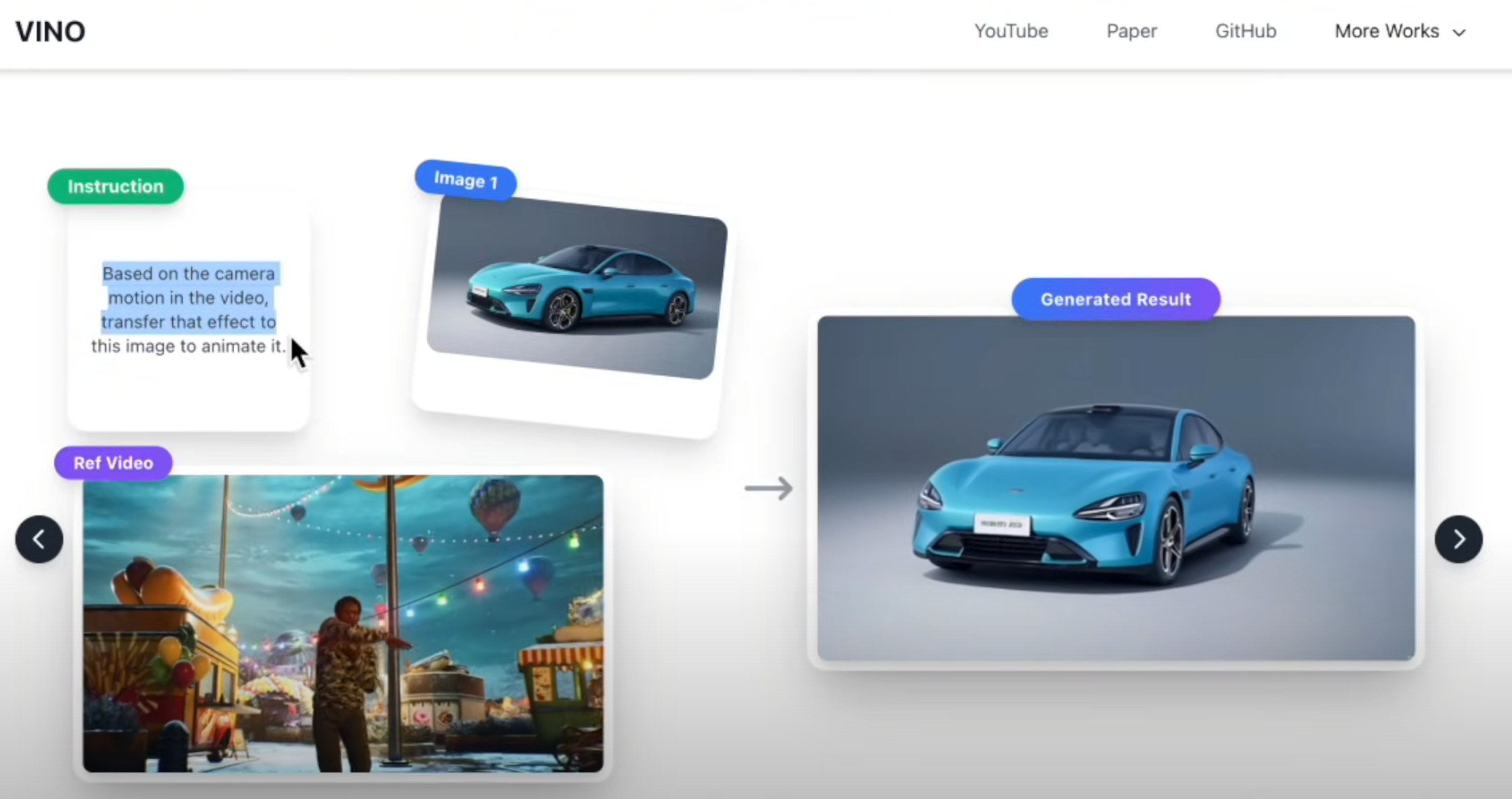Image resolution: width=1512 pixels, height=799 pixels.
Task: Select the purple Ref Video label
Action: (x=113, y=463)
